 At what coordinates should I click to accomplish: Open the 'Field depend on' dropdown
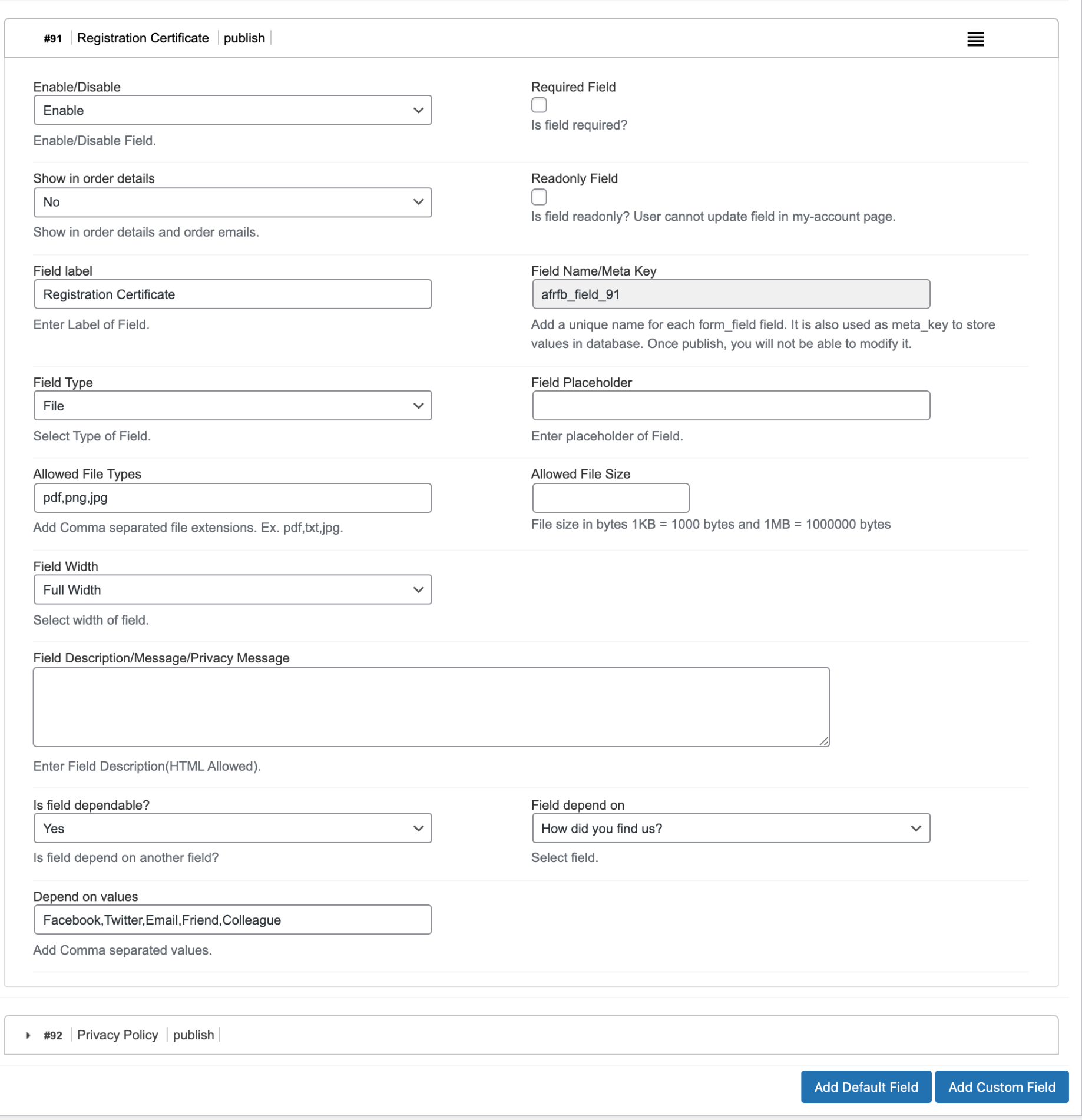[731, 828]
